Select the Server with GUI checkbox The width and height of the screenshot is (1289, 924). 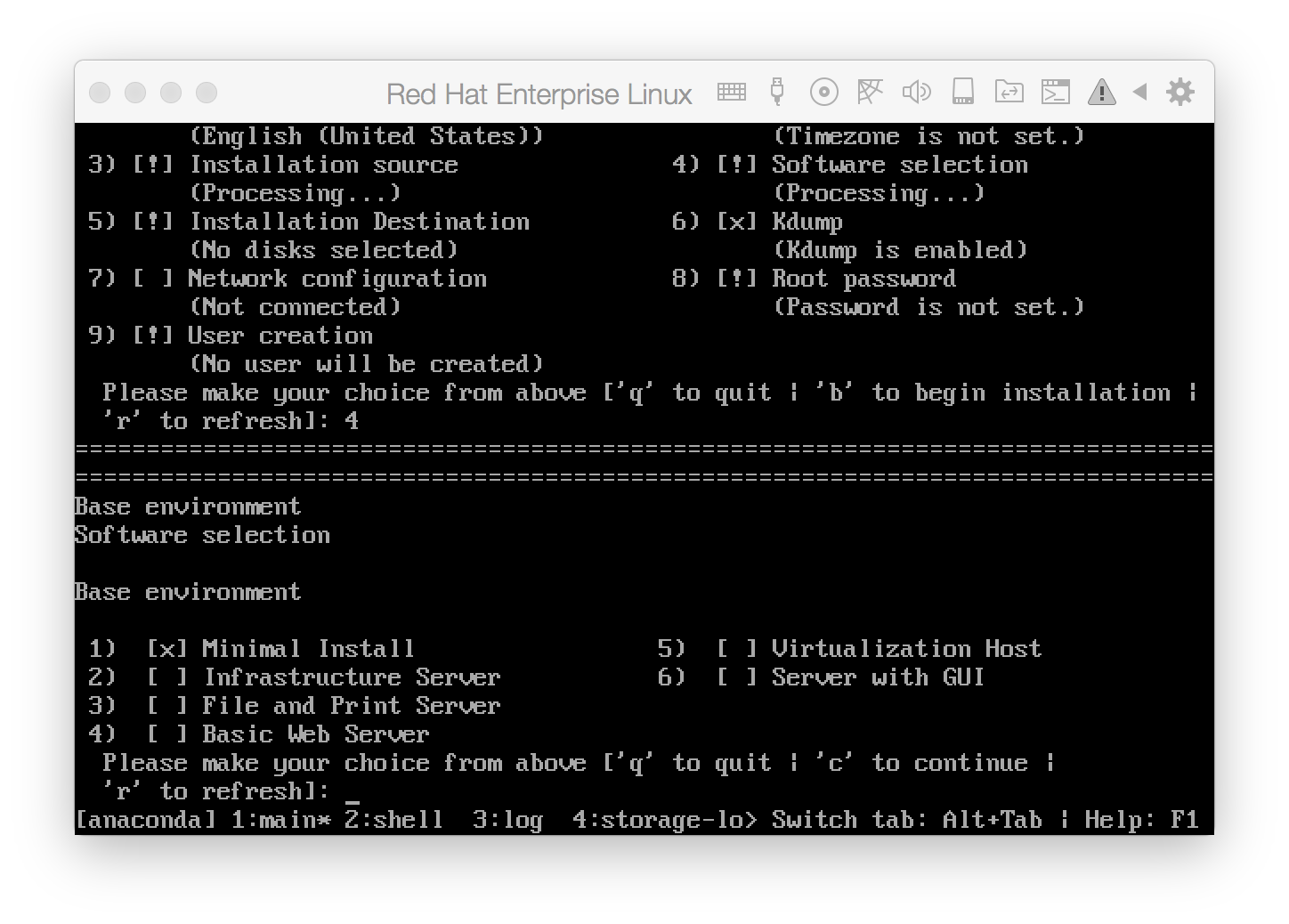click(736, 677)
